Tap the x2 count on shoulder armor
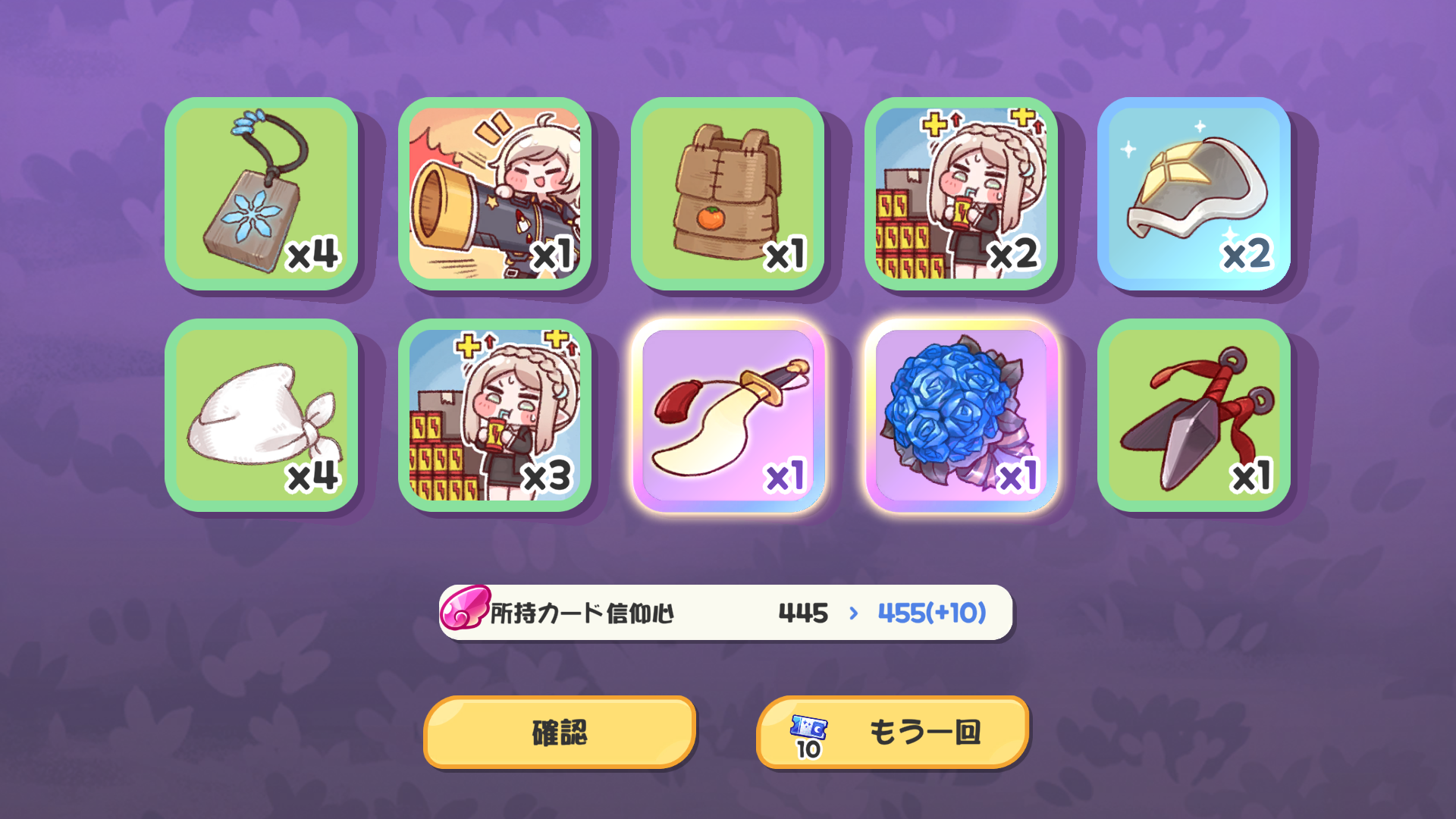This screenshot has height=819, width=1456. [1247, 254]
